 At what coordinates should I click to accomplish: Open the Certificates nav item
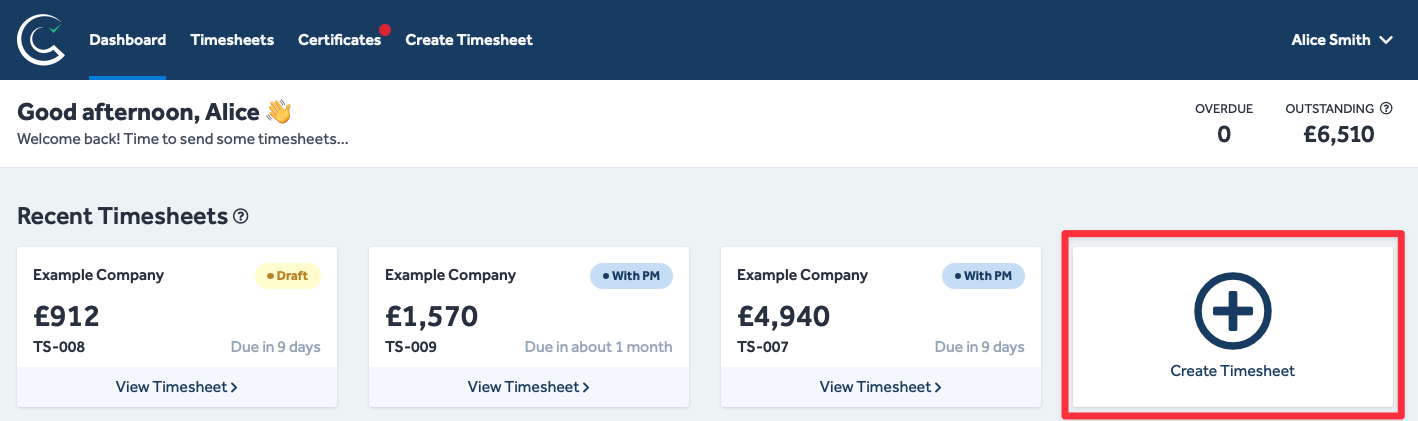click(x=339, y=40)
